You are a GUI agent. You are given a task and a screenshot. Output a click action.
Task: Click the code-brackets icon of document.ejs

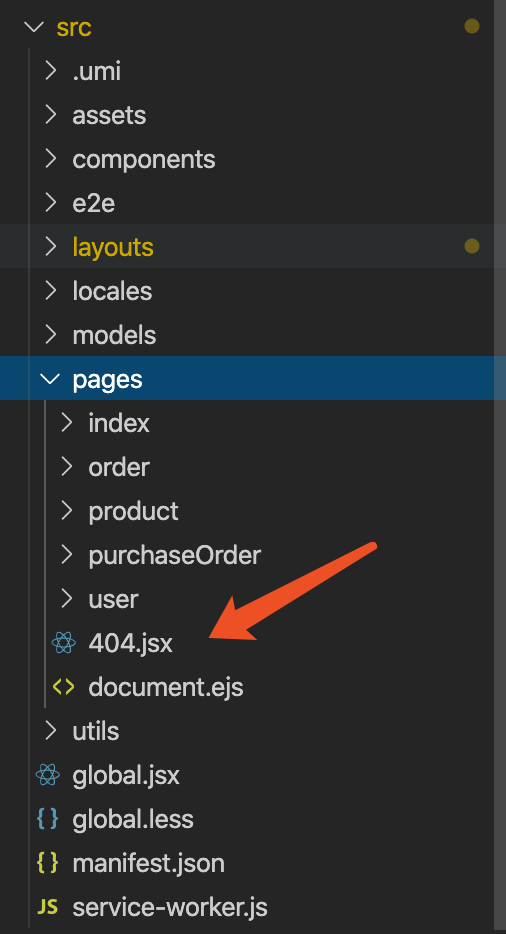pyautogui.click(x=64, y=687)
